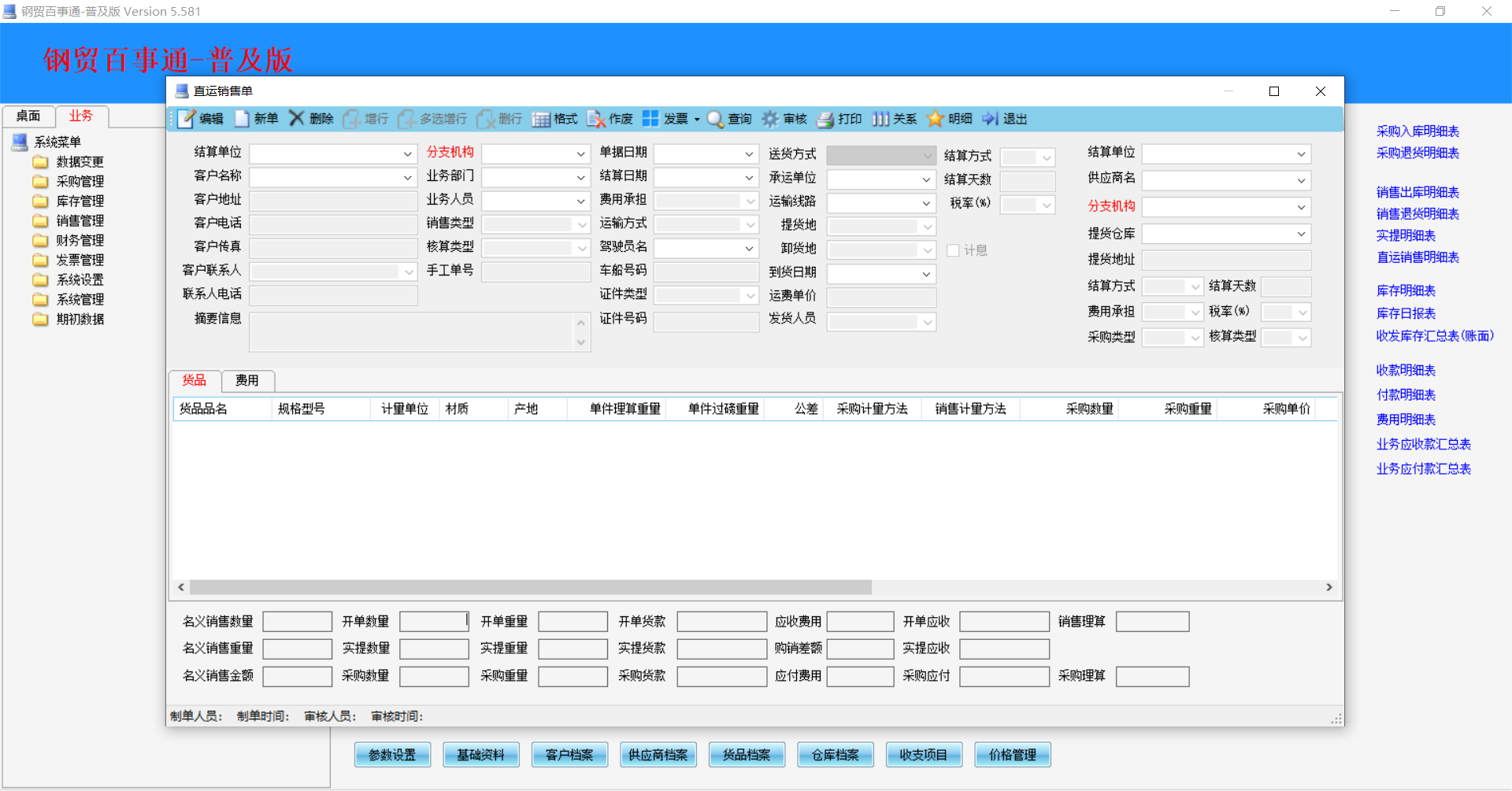Open 供应商档案 supplier records
Viewport: 1512px width, 791px height.
tap(658, 755)
